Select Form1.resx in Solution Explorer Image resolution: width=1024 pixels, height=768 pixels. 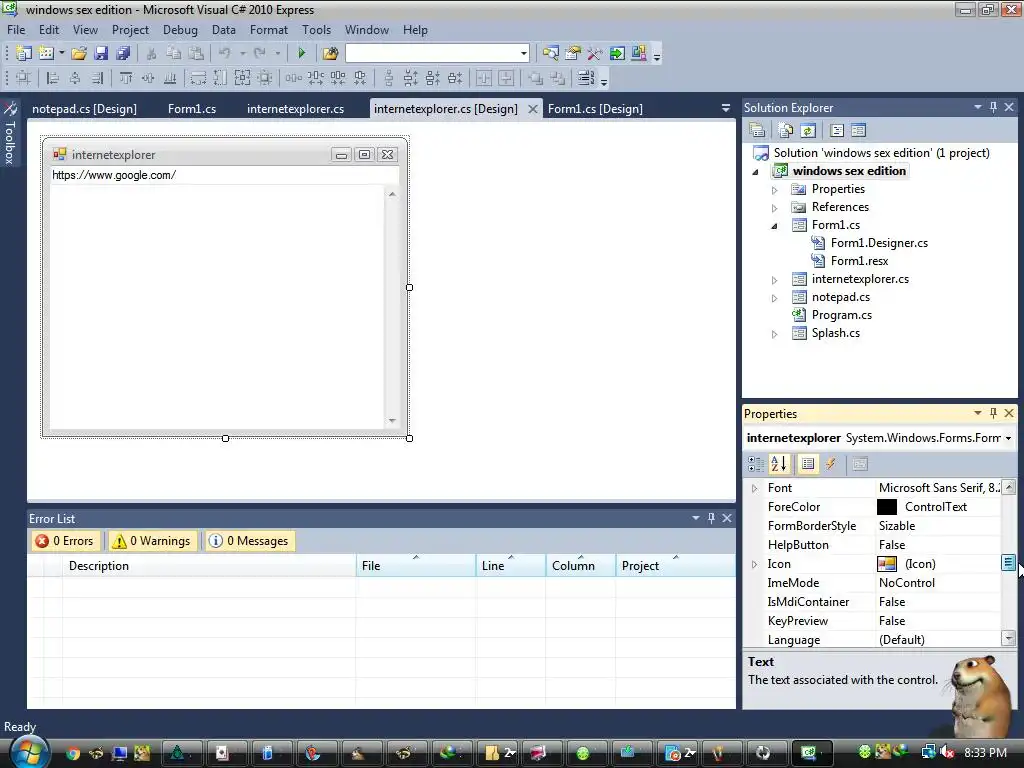(859, 261)
